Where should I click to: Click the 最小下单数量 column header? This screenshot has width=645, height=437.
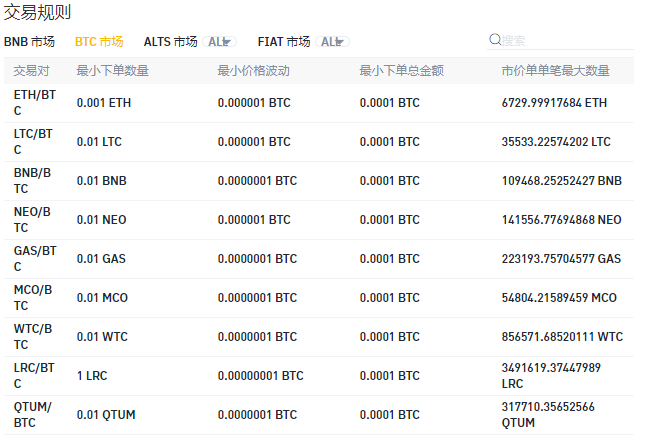click(113, 71)
